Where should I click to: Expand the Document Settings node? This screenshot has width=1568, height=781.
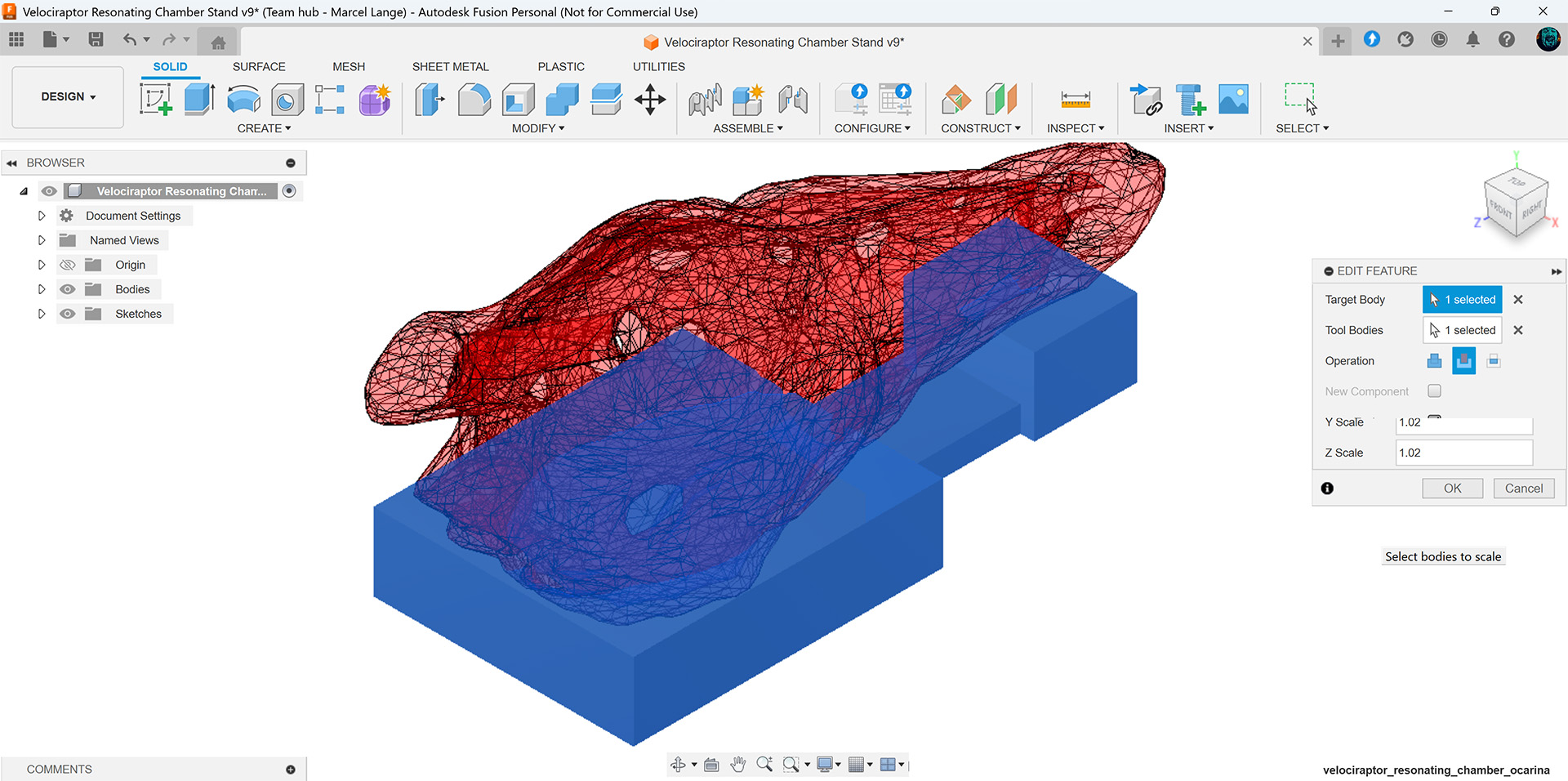click(x=42, y=216)
